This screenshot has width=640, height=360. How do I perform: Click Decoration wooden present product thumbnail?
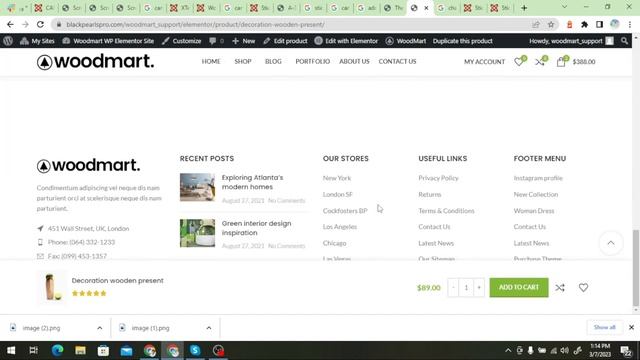51,287
